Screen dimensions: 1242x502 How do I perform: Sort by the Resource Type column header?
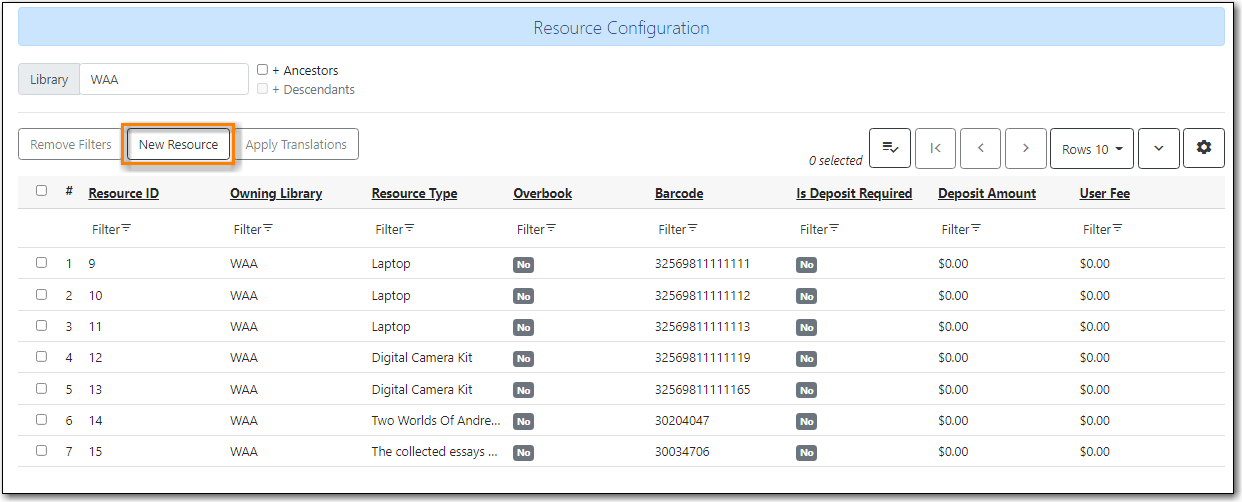coord(414,193)
